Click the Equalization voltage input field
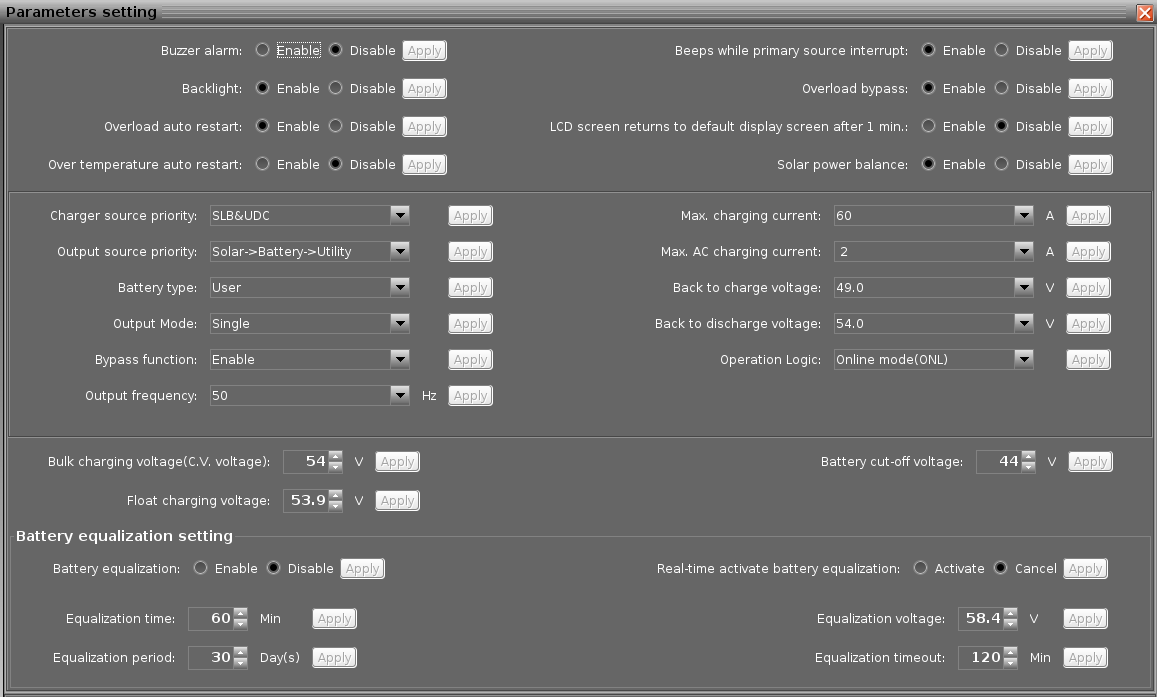Image resolution: width=1157 pixels, height=697 pixels. (x=981, y=619)
